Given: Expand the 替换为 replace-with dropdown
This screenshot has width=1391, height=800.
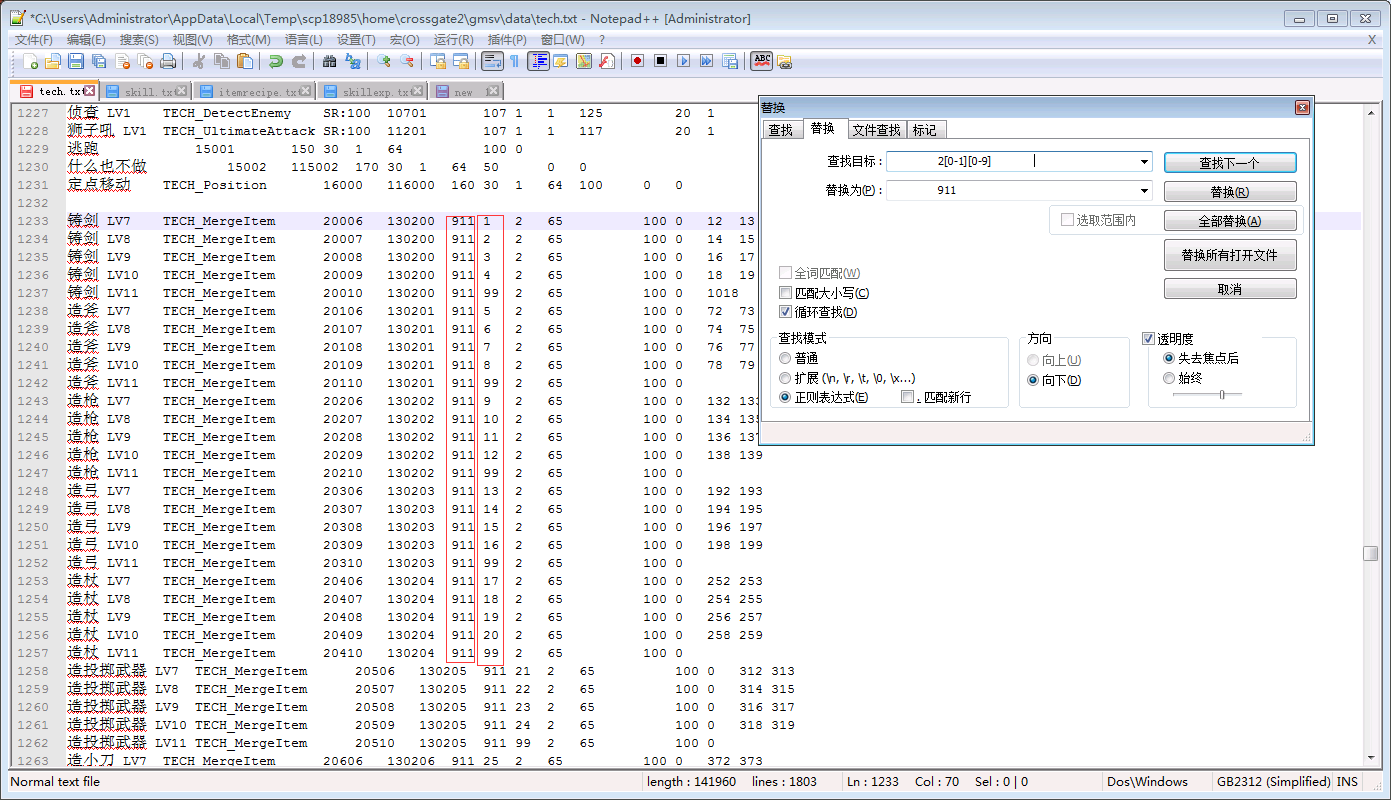Looking at the screenshot, I should pos(1144,191).
